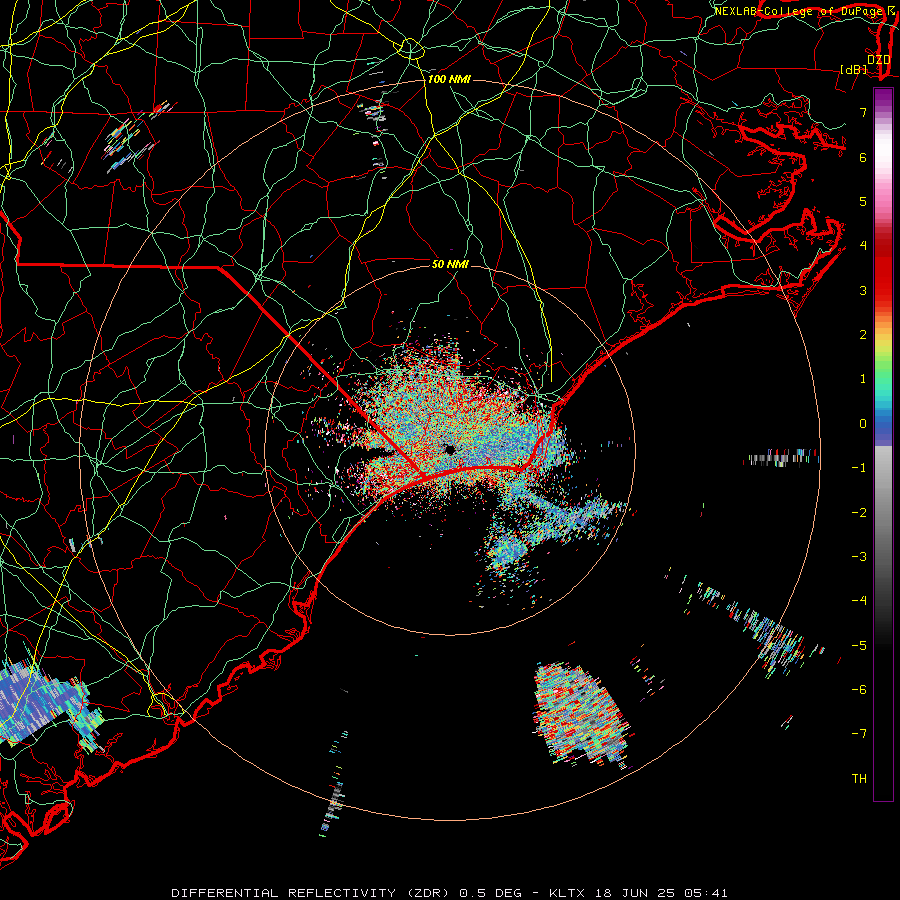Click the legend value 4
The width and height of the screenshot is (900, 900).
tap(863, 246)
